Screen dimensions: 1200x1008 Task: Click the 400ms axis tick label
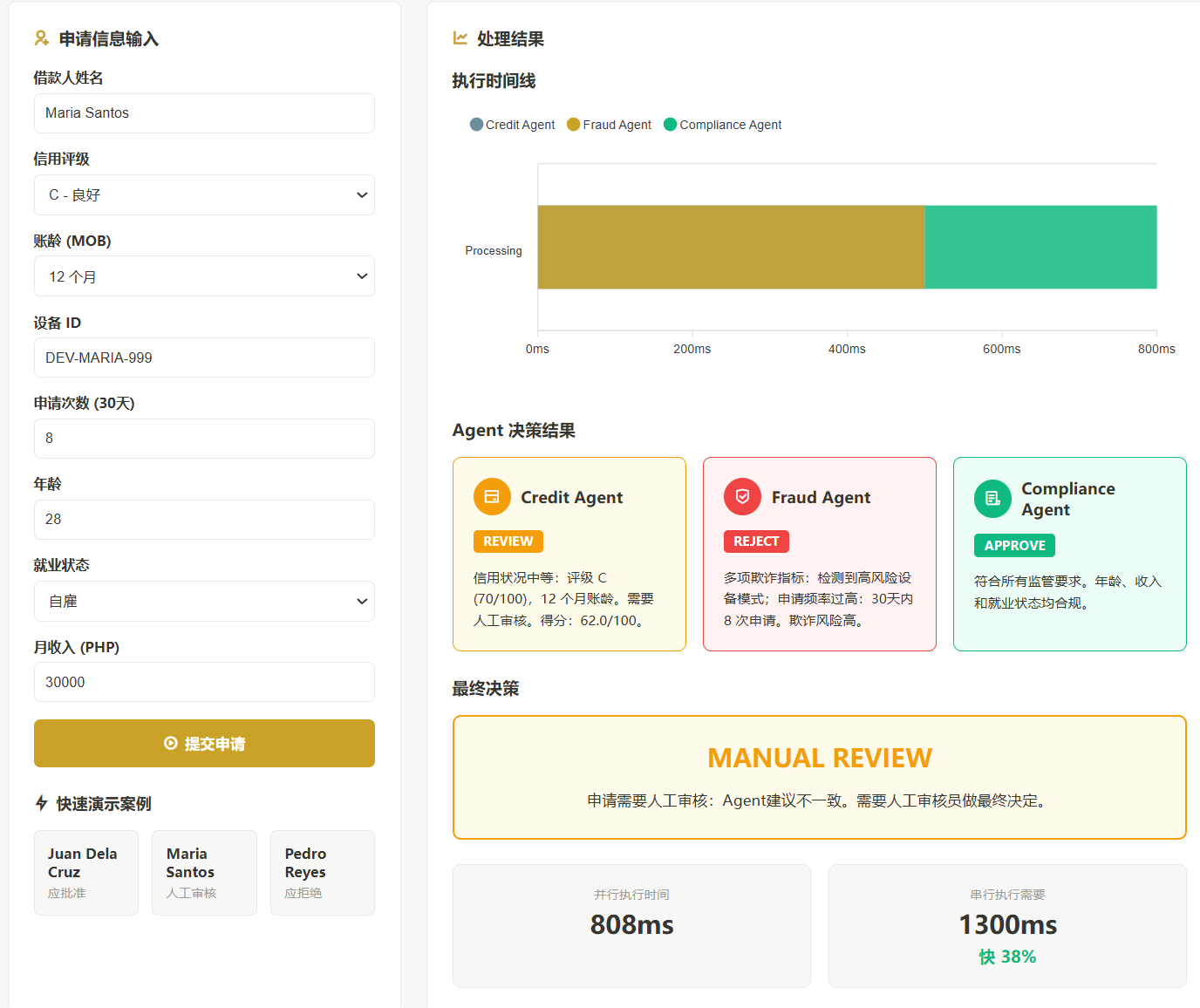coord(847,349)
